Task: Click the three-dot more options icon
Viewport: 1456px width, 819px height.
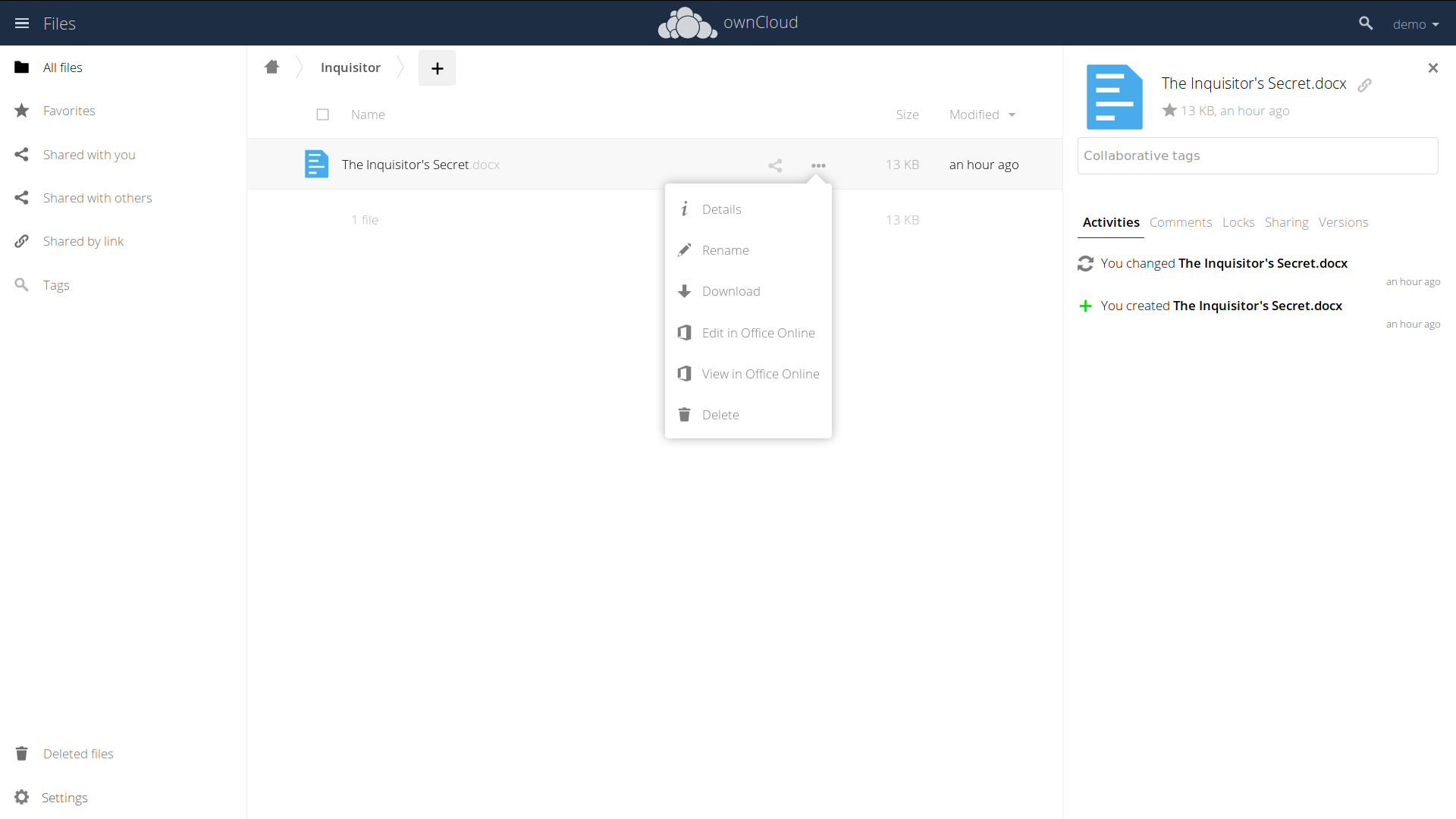Action: pyautogui.click(x=819, y=164)
